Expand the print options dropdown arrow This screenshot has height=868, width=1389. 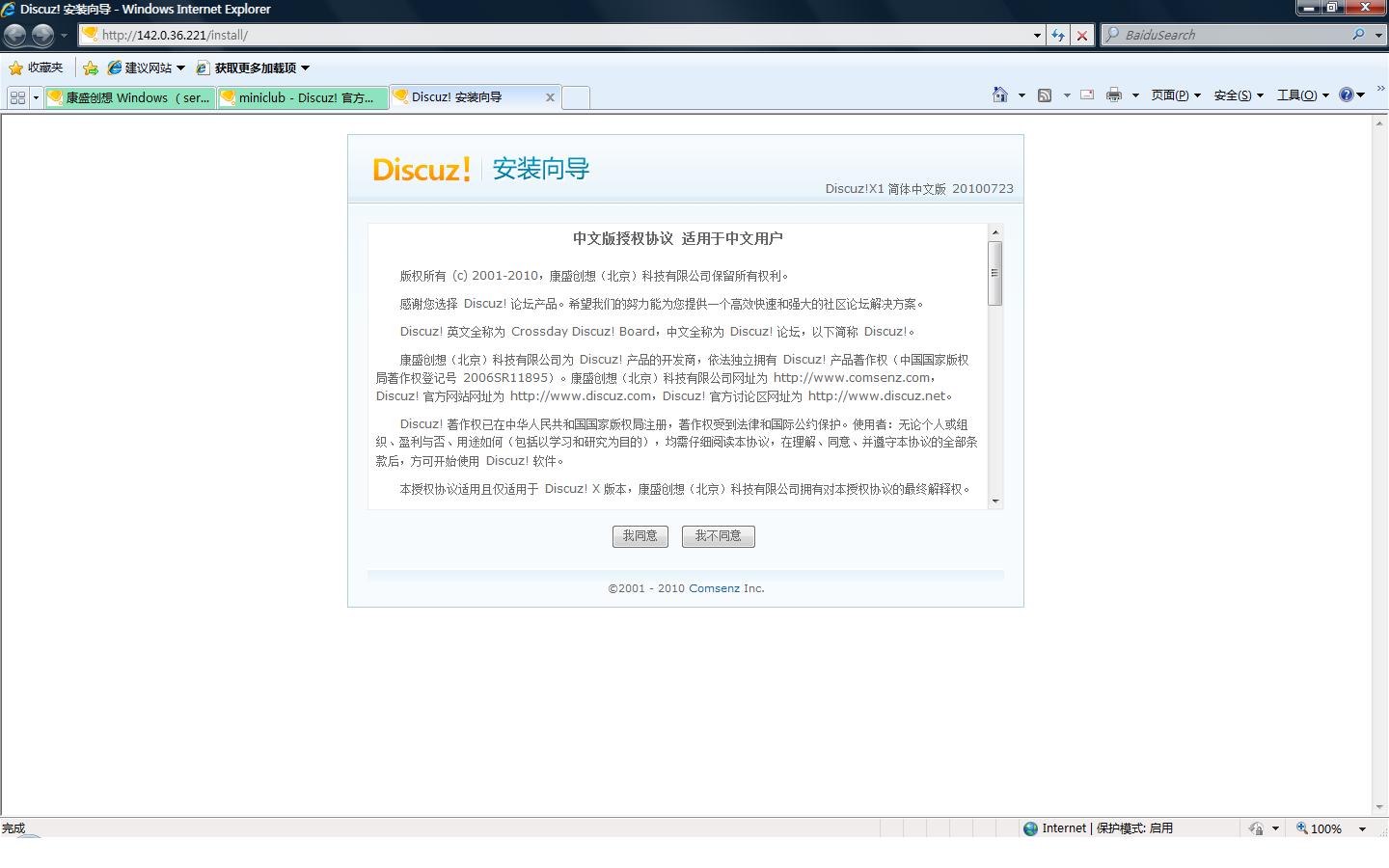1135,95
